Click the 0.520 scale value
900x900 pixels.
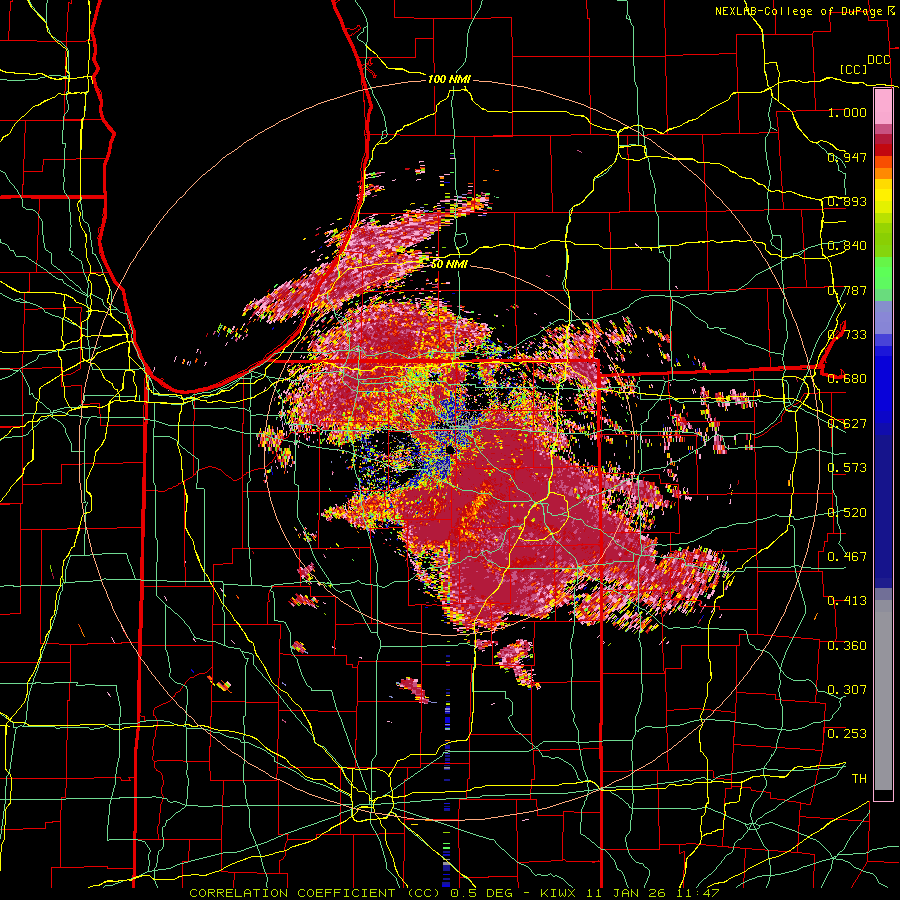[x=847, y=513]
